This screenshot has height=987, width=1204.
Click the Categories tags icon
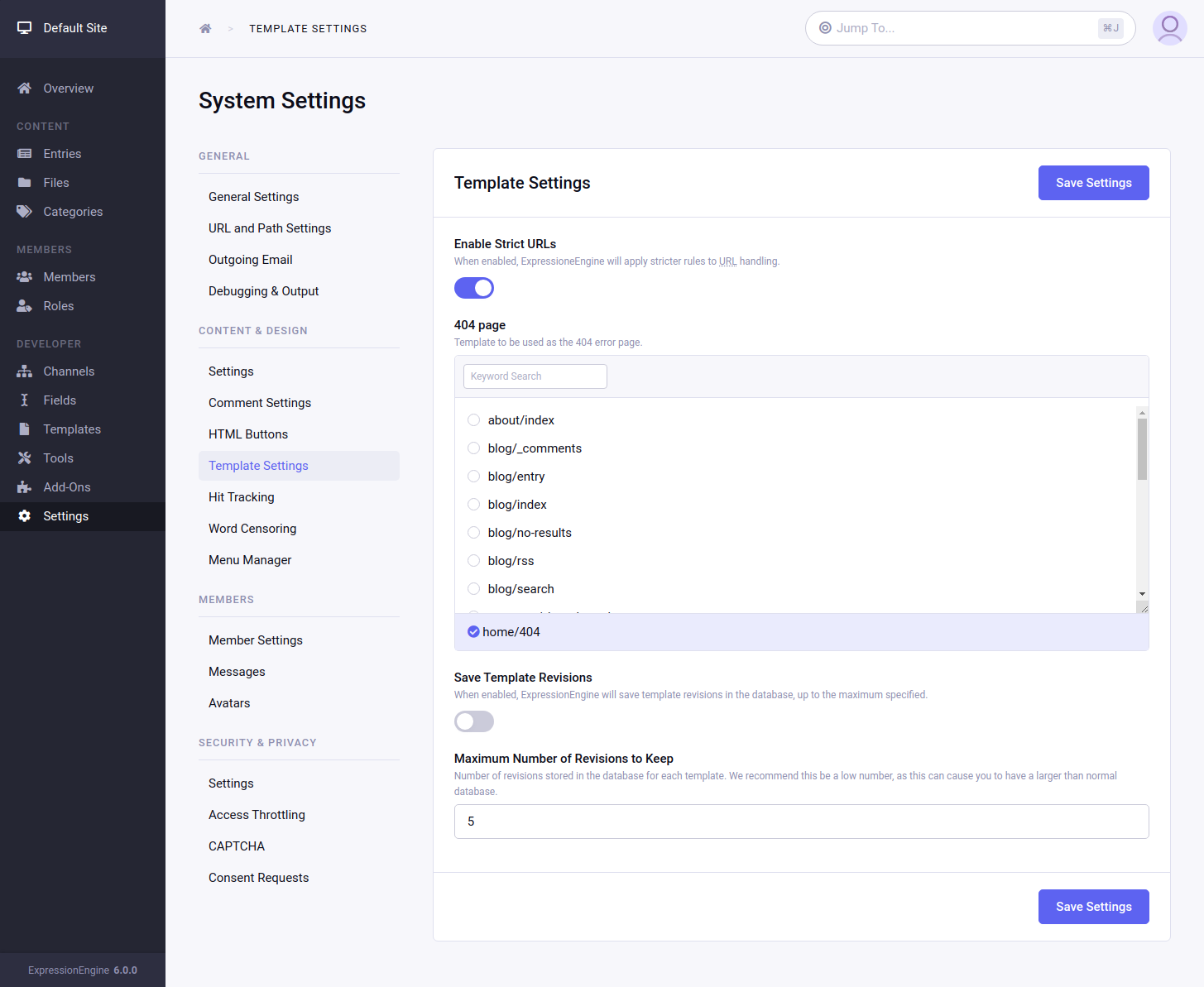click(x=25, y=212)
